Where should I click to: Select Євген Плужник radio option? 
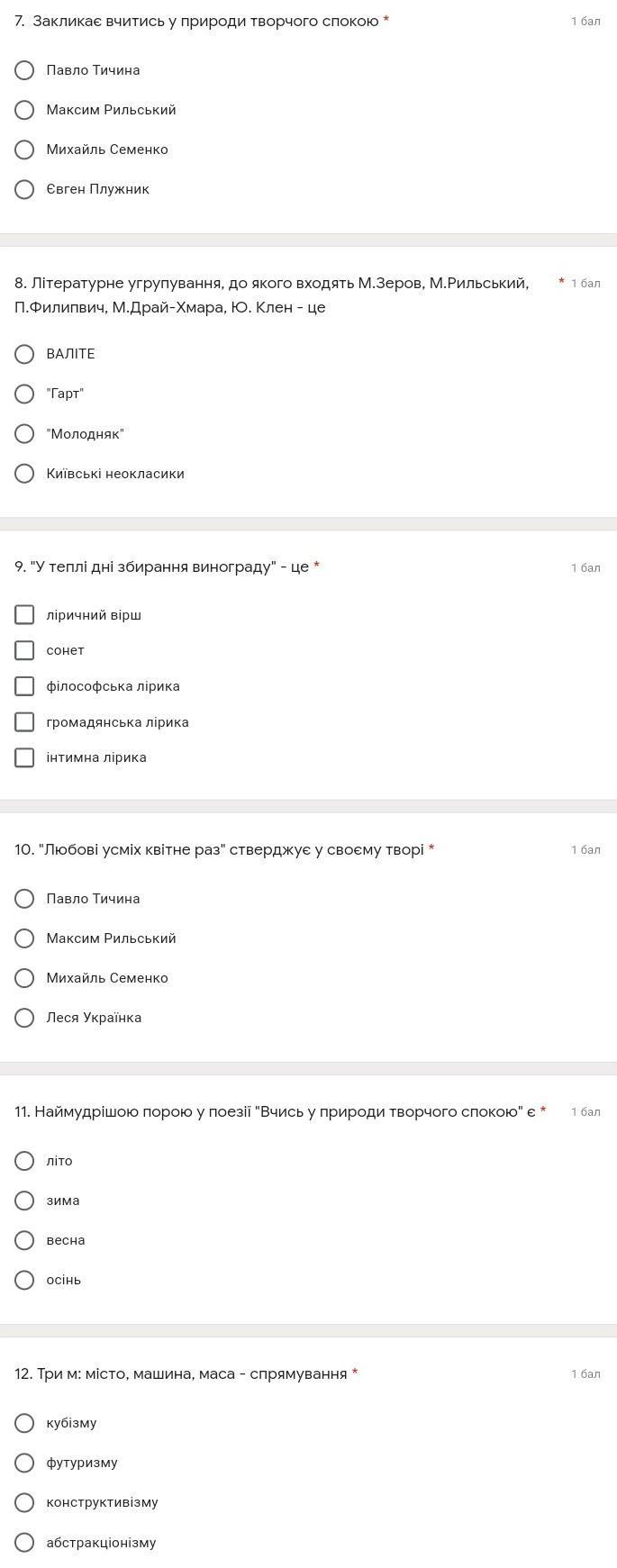[24, 189]
